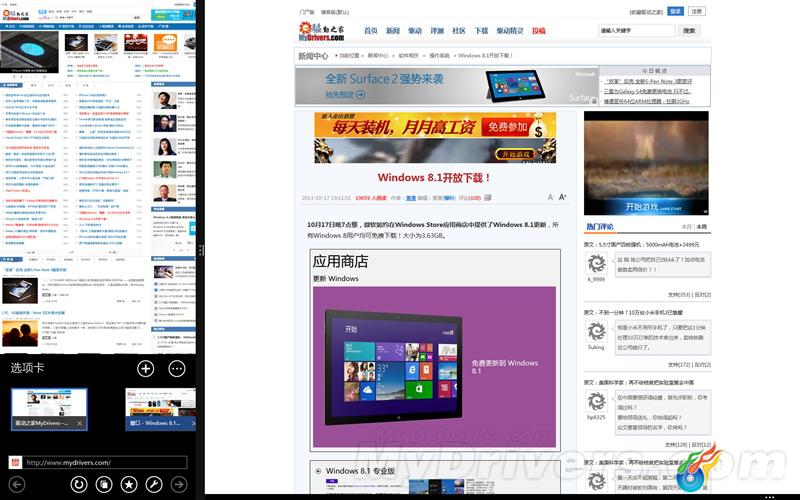Click avatar of user hp6325

pyautogui.click(x=596, y=402)
